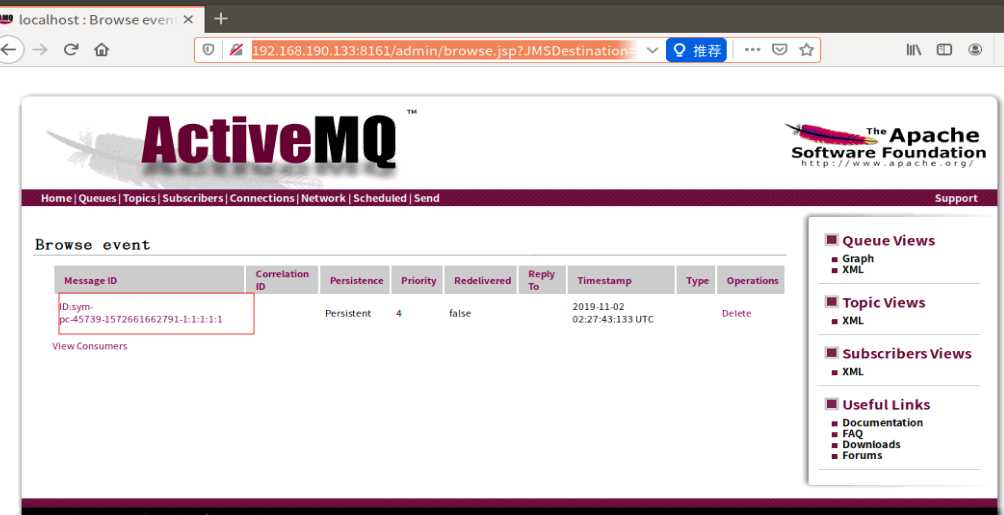Open the Subscribers navigation item

[193, 198]
